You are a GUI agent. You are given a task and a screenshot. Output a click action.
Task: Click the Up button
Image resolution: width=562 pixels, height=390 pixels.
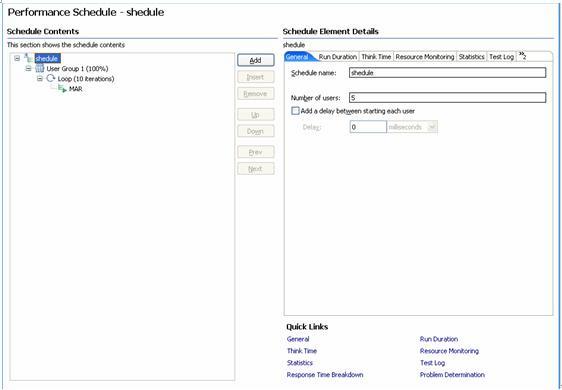coord(256,115)
